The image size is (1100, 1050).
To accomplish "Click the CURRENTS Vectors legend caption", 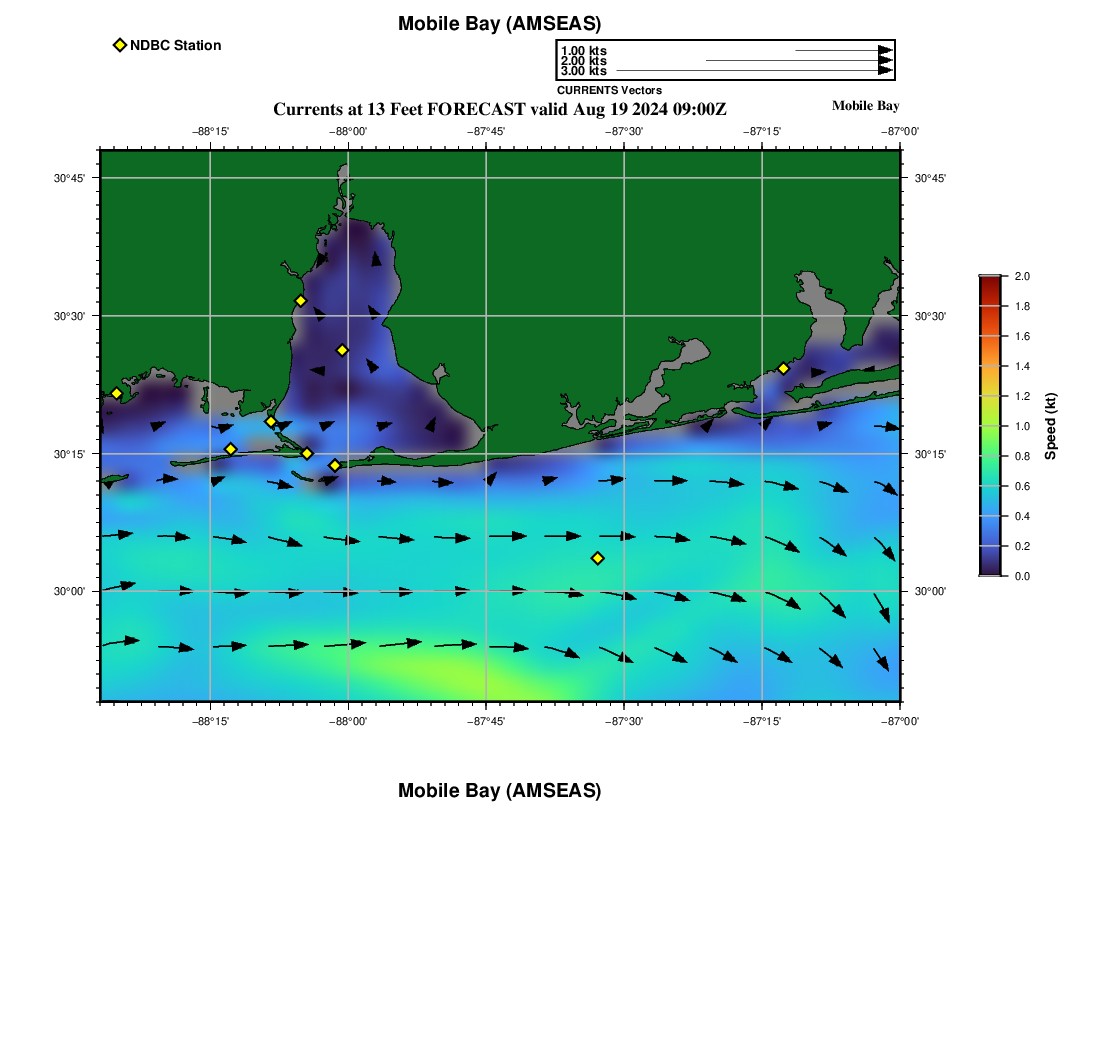I will coord(609,90).
